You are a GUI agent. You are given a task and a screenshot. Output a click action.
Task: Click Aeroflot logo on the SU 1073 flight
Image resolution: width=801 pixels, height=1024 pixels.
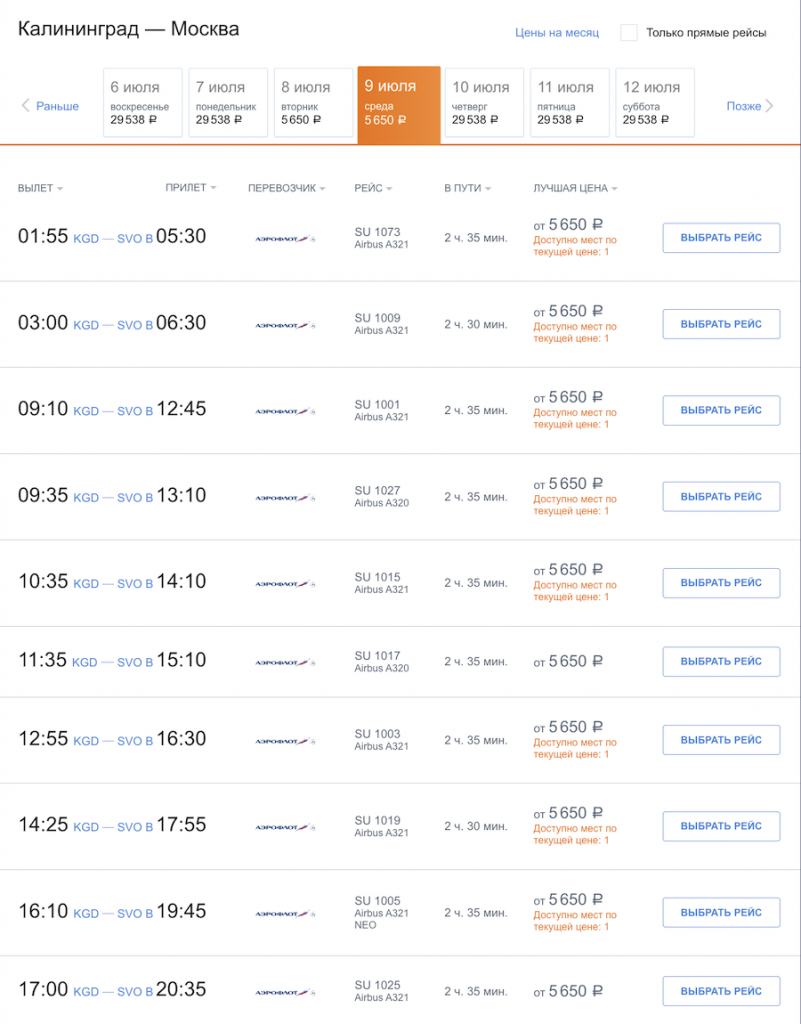(x=285, y=239)
